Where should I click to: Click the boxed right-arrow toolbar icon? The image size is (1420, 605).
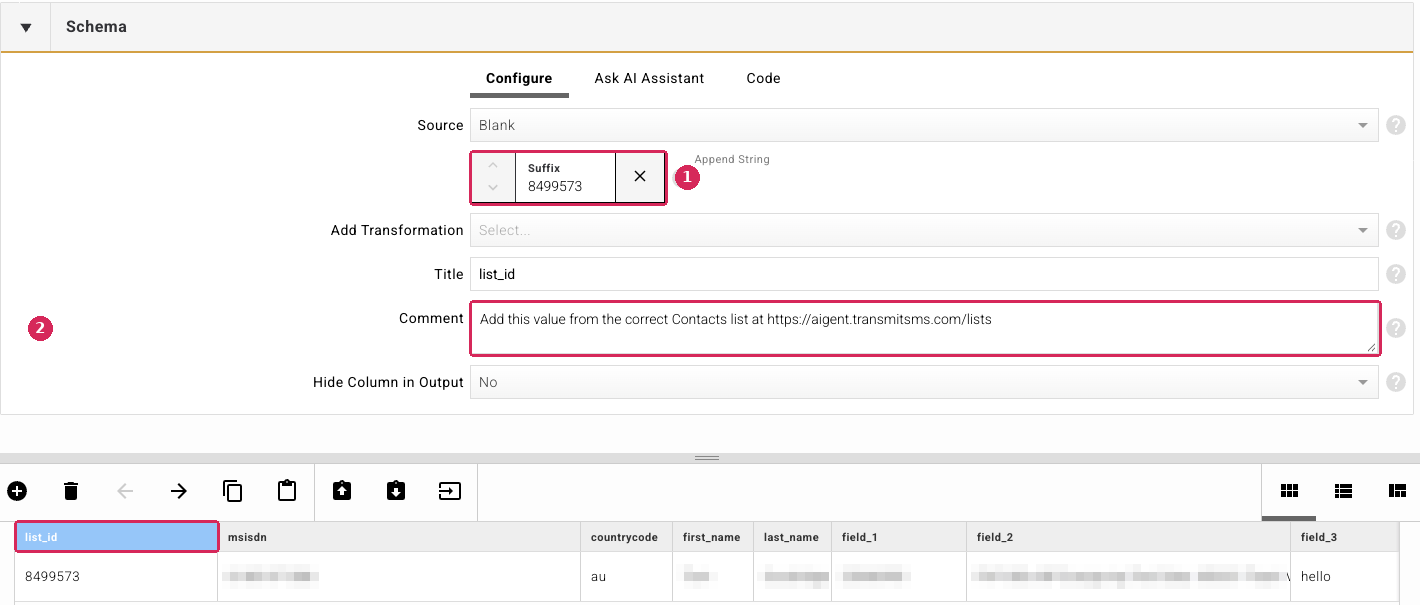point(450,491)
